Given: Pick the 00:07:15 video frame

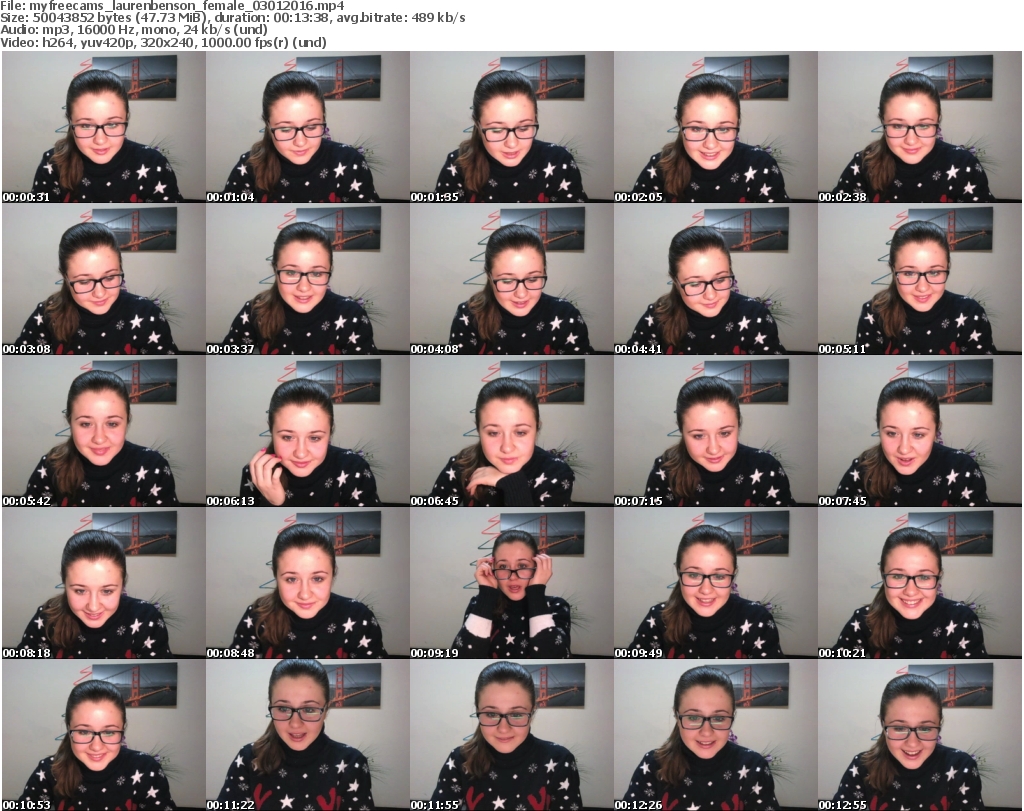Looking at the screenshot, I should (x=715, y=431).
